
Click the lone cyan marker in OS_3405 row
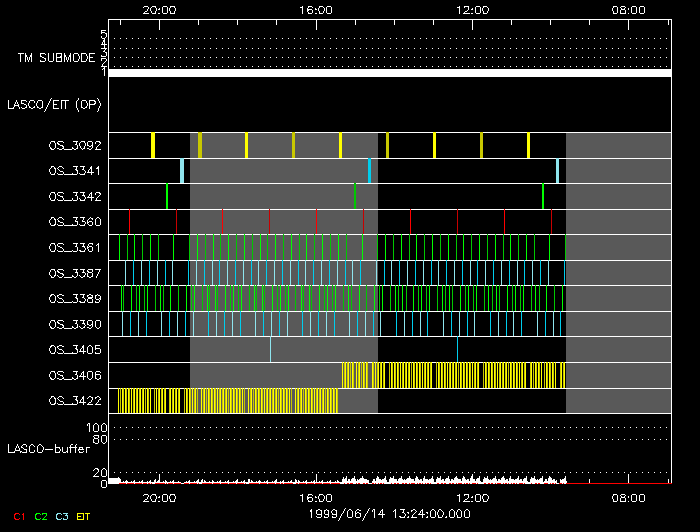[270, 349]
